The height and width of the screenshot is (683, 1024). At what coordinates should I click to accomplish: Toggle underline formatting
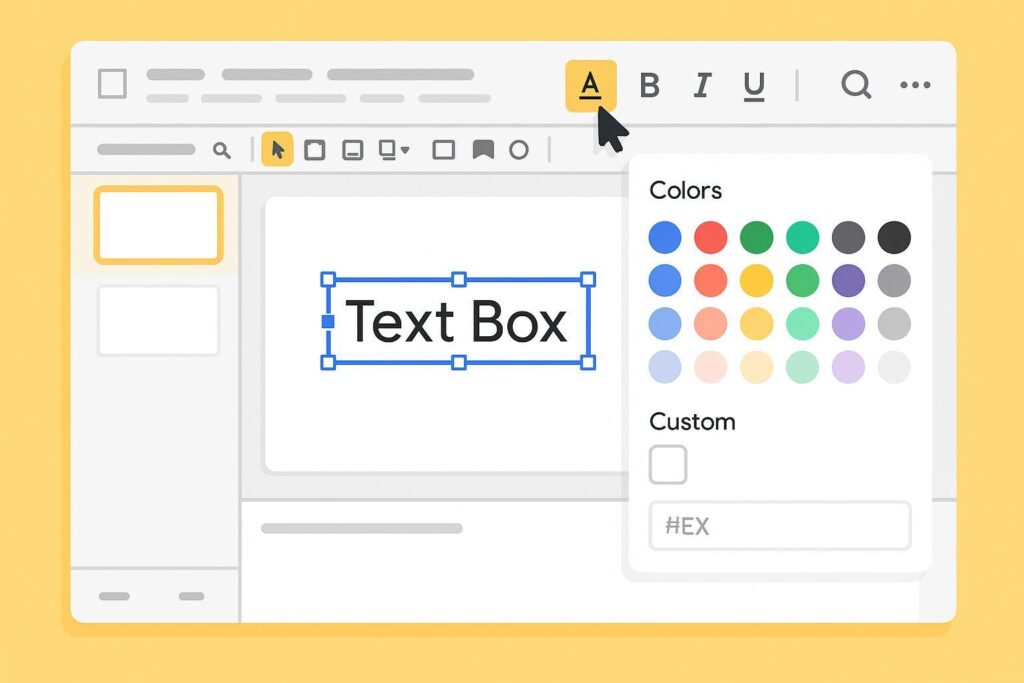point(754,87)
